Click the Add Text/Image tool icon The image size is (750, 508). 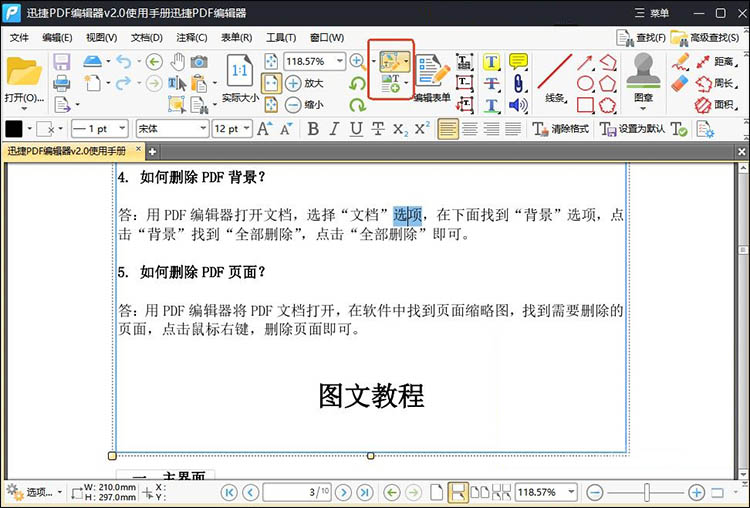pos(390,83)
